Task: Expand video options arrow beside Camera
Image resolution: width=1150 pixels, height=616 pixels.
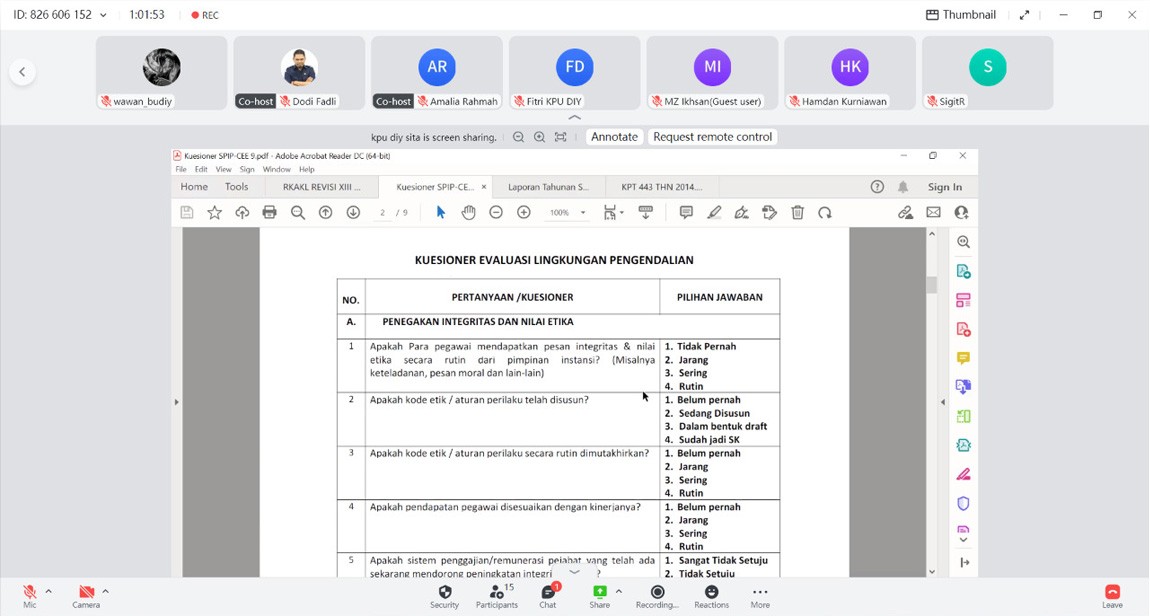Action: pos(105,591)
